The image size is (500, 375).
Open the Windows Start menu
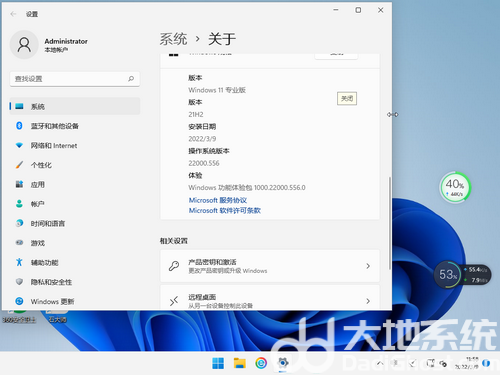point(218,363)
